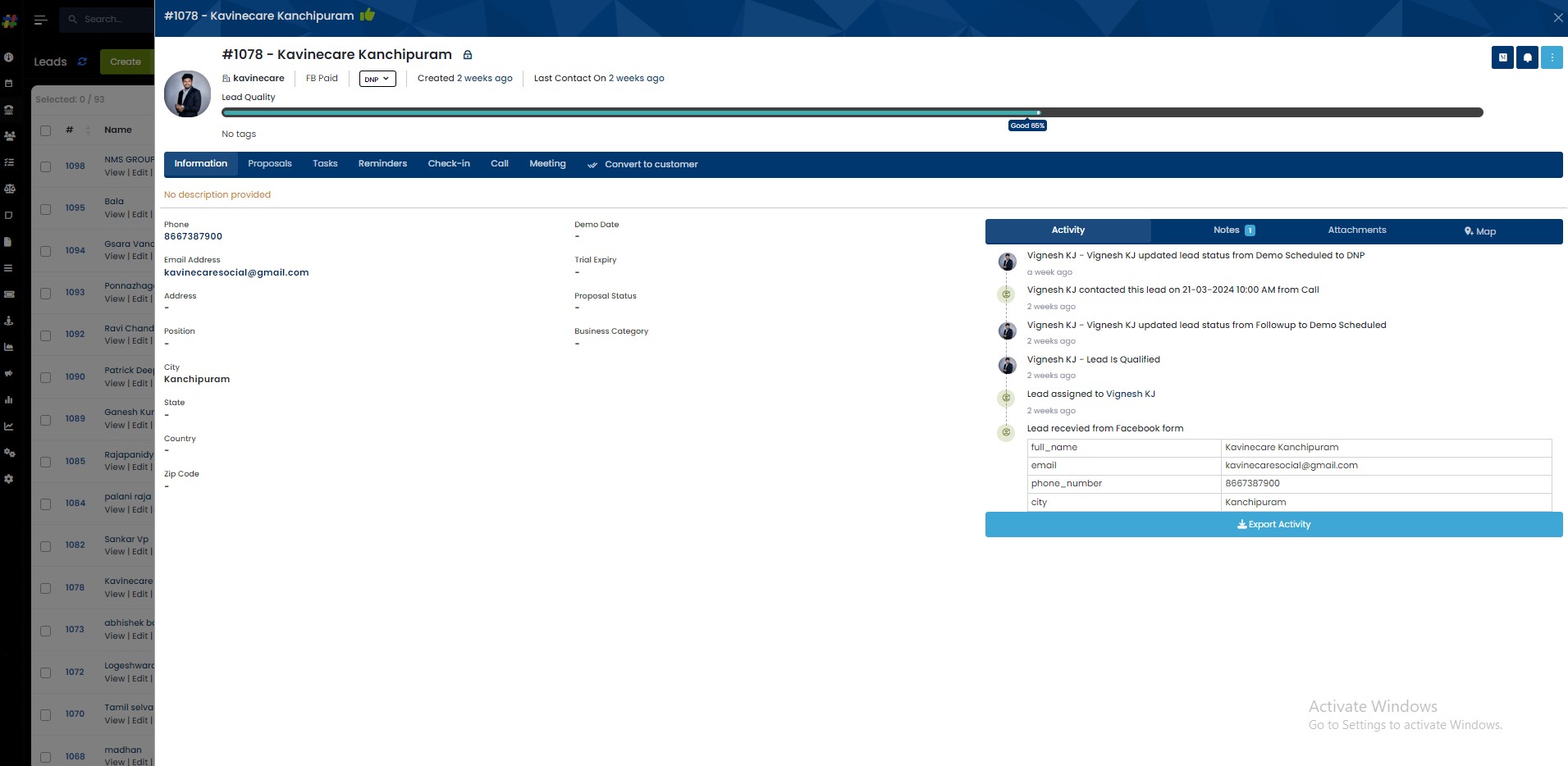1568x766 pixels.
Task: Tick the select-all checkbox above the leads list
Action: click(x=45, y=130)
